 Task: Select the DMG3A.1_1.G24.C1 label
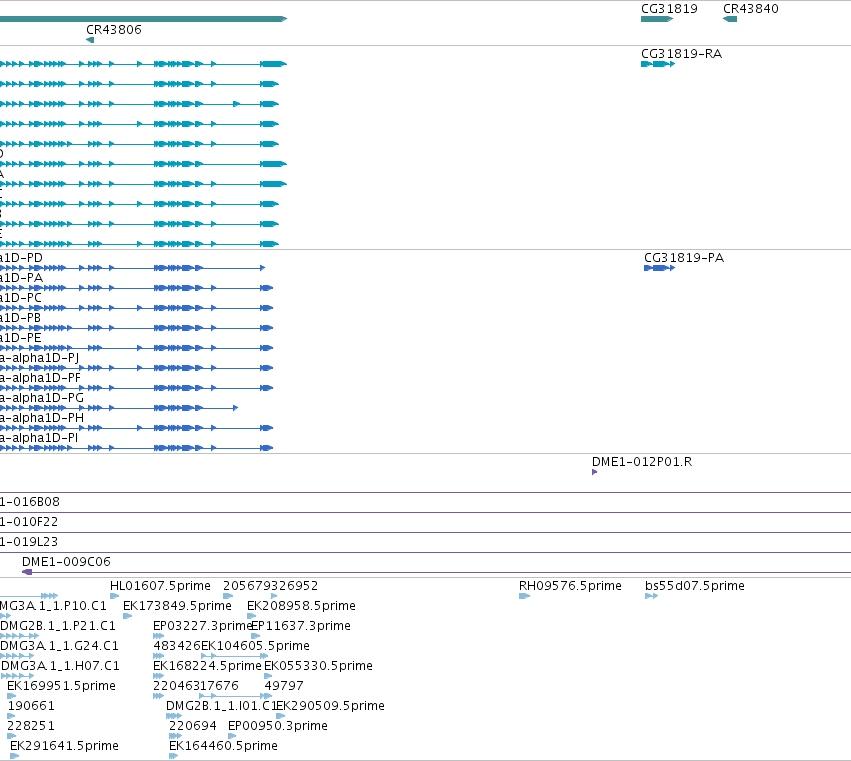pos(59,646)
